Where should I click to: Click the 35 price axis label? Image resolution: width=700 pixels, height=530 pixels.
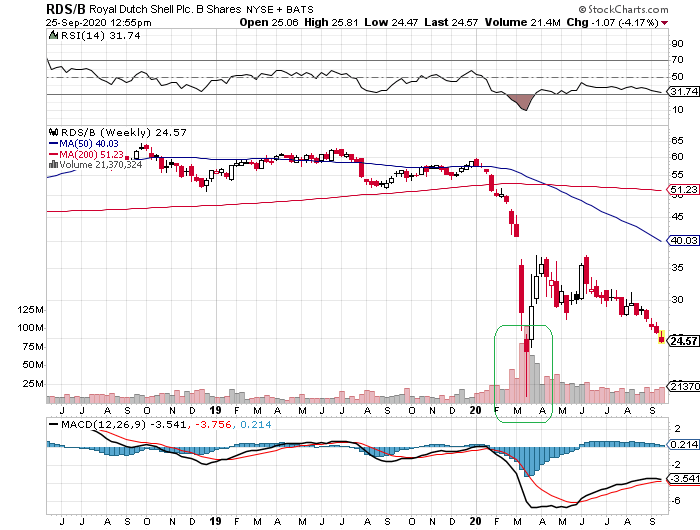click(677, 268)
